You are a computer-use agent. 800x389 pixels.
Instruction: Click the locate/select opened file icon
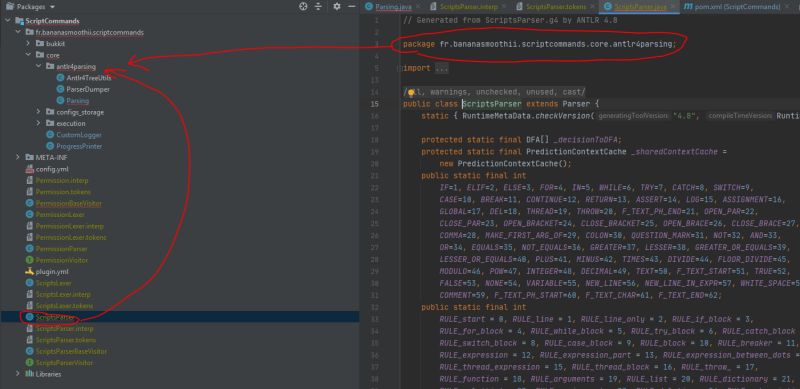pyautogui.click(x=304, y=7)
